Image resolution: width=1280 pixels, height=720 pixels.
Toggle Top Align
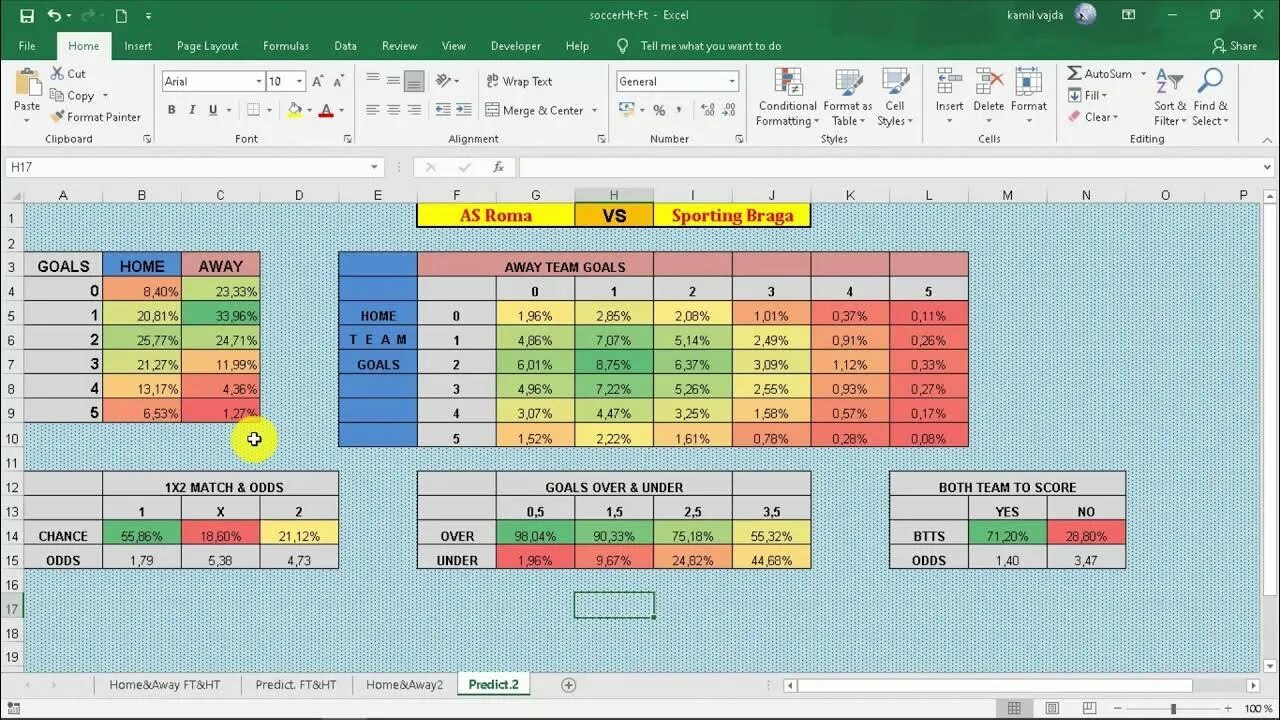click(372, 81)
